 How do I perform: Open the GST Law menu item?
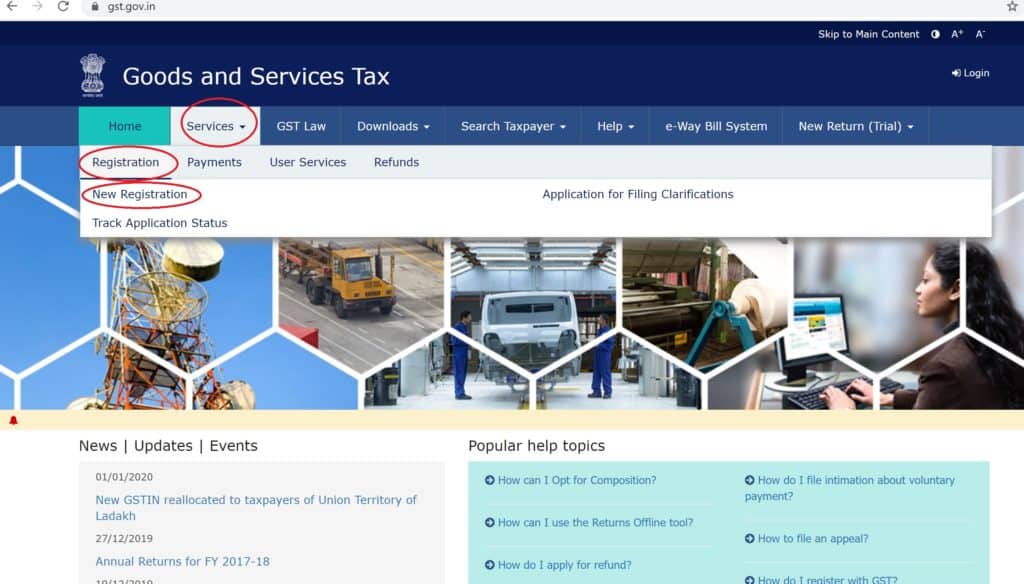point(301,126)
